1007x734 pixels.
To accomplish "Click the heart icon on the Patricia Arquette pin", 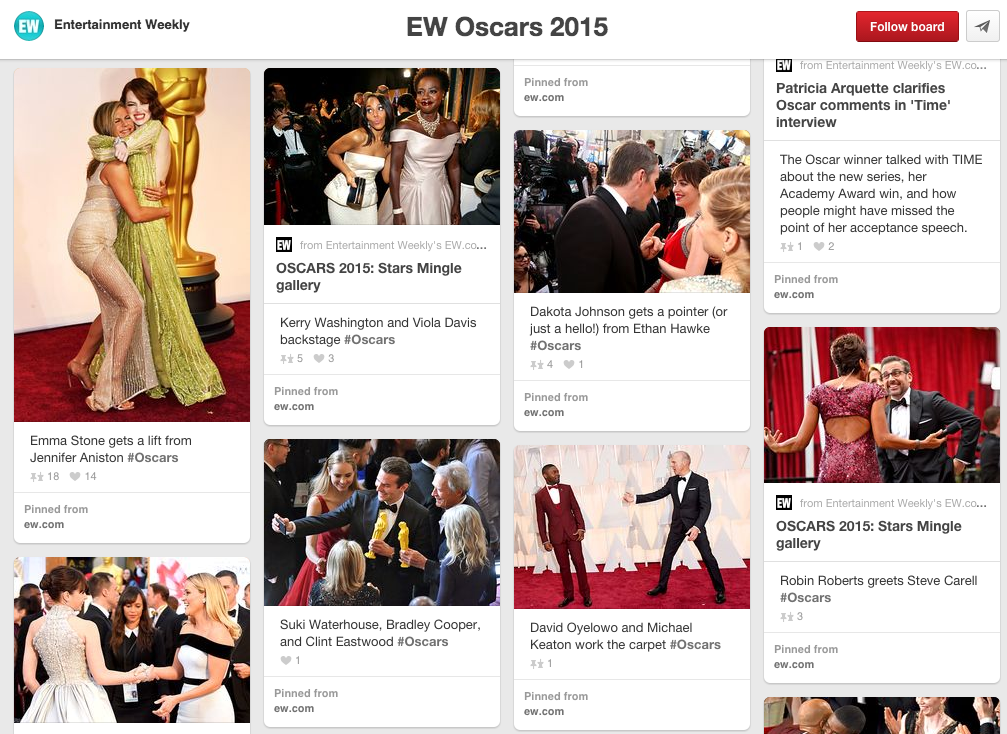I will pyautogui.click(x=819, y=246).
